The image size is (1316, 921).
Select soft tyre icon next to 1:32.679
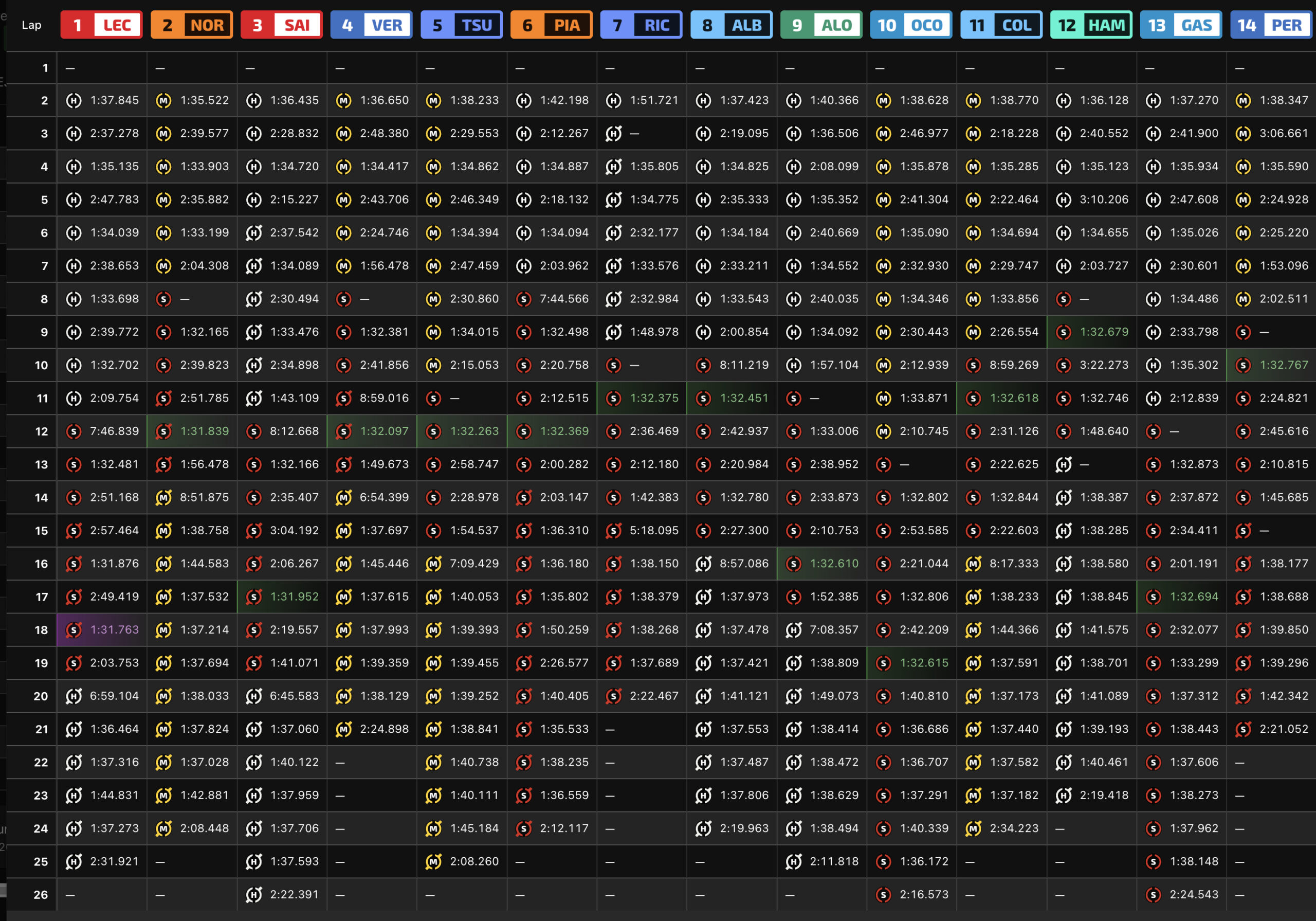tap(1064, 332)
